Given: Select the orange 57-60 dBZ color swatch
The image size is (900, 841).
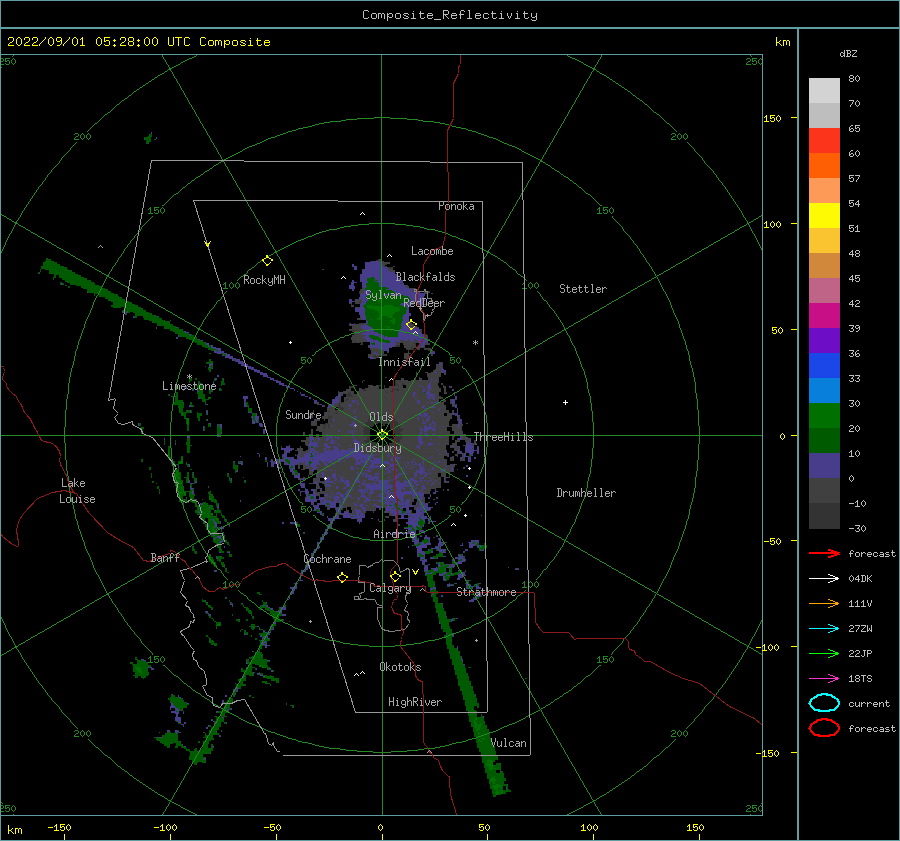Looking at the screenshot, I should [x=824, y=165].
